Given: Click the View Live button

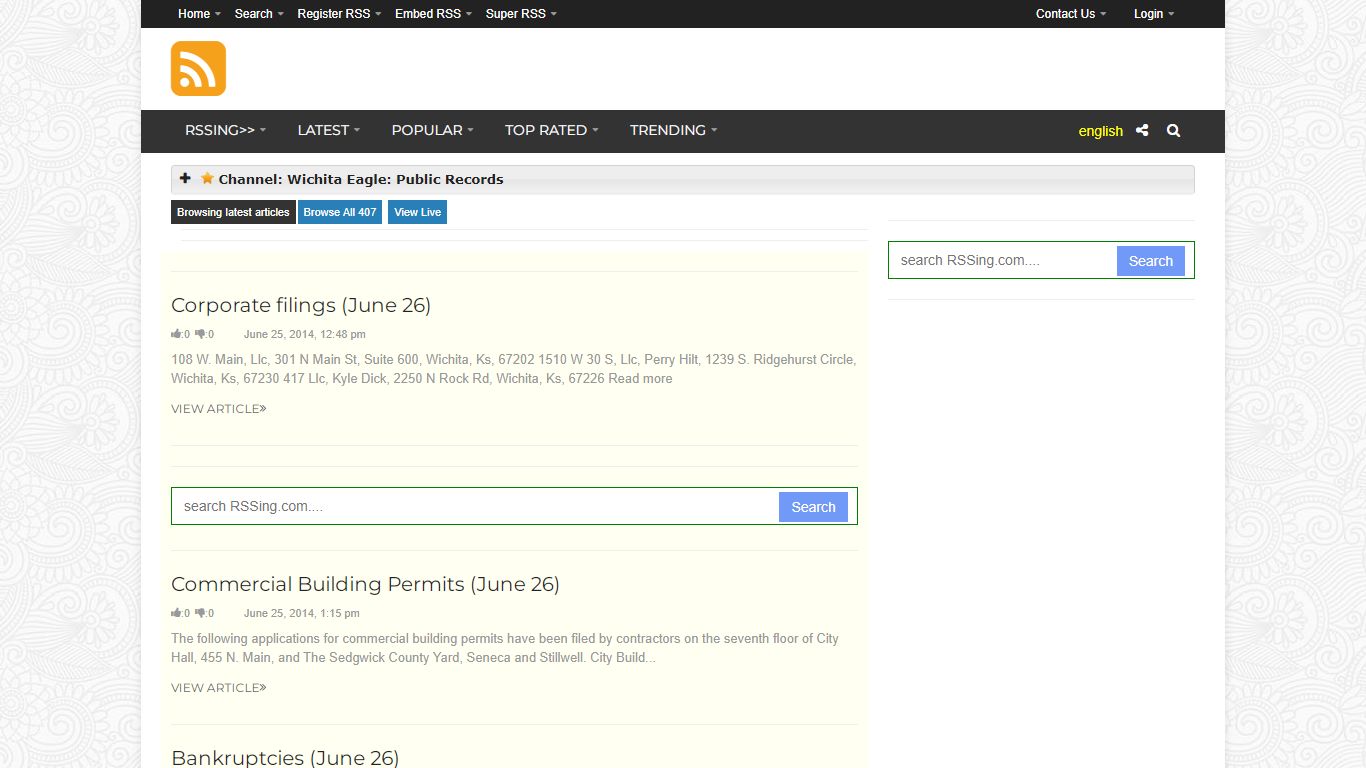Looking at the screenshot, I should coord(417,212).
